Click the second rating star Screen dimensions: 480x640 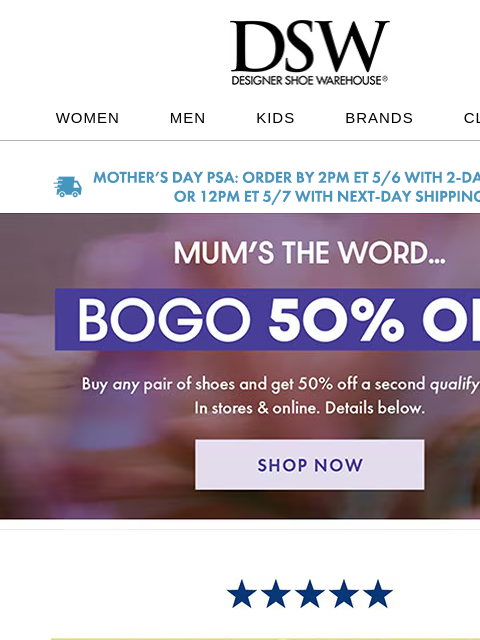[x=276, y=594]
